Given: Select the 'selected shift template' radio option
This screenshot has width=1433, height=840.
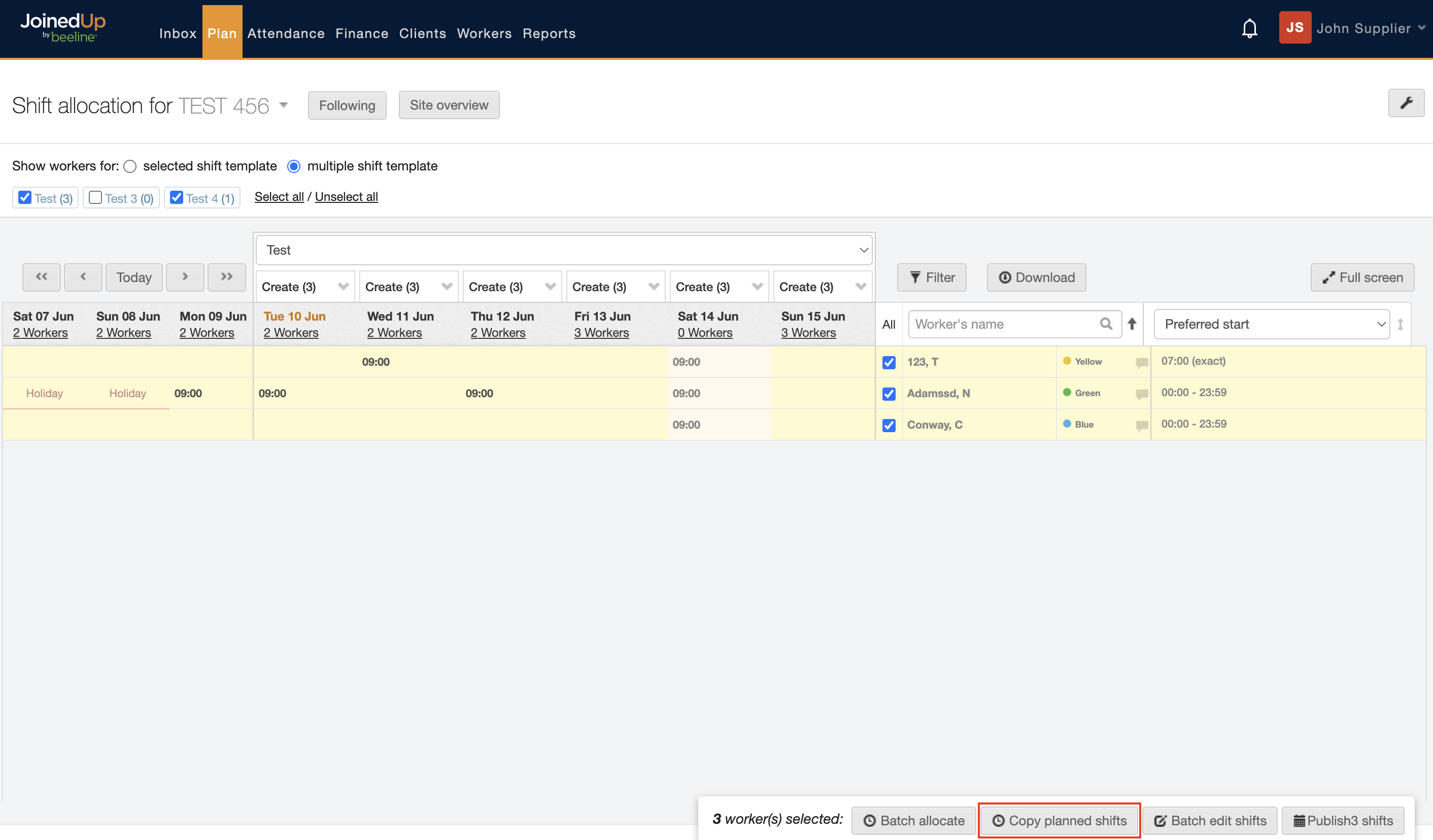Looking at the screenshot, I should coord(130,166).
